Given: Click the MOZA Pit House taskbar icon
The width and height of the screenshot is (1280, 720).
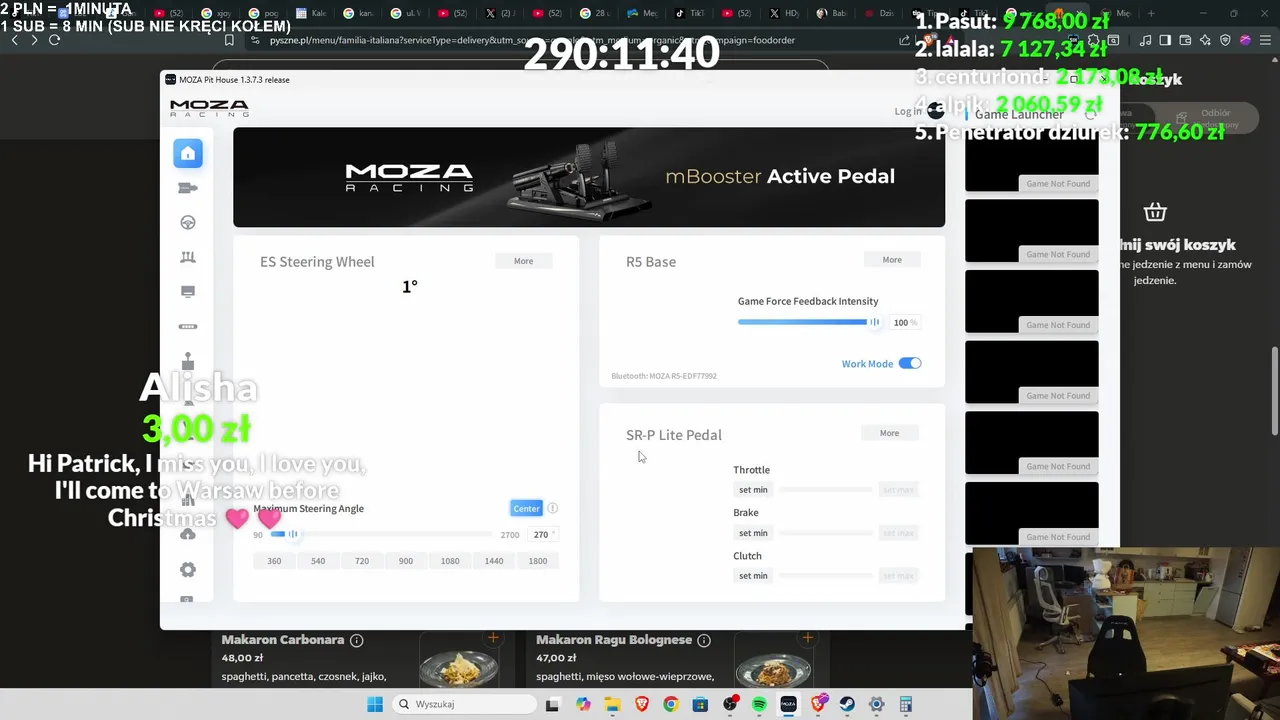Looking at the screenshot, I should pyautogui.click(x=788, y=704).
